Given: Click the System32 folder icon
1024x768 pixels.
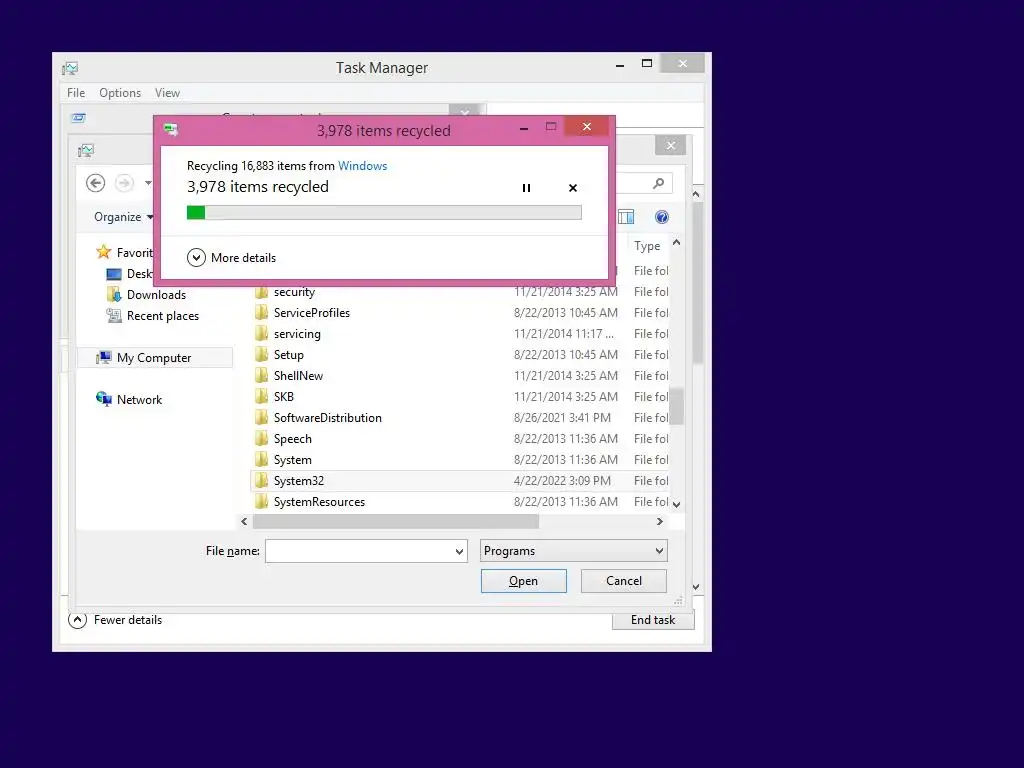Looking at the screenshot, I should [261, 481].
